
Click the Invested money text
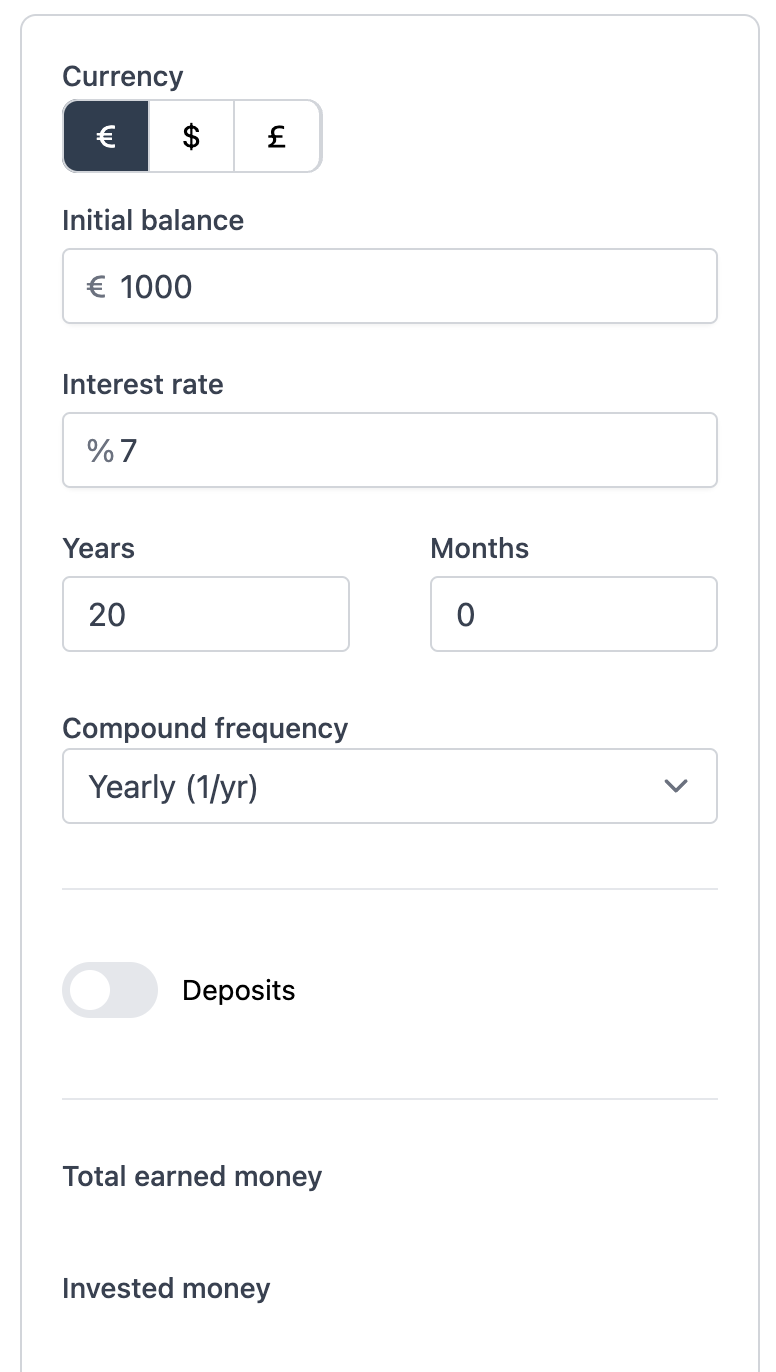pos(166,1288)
